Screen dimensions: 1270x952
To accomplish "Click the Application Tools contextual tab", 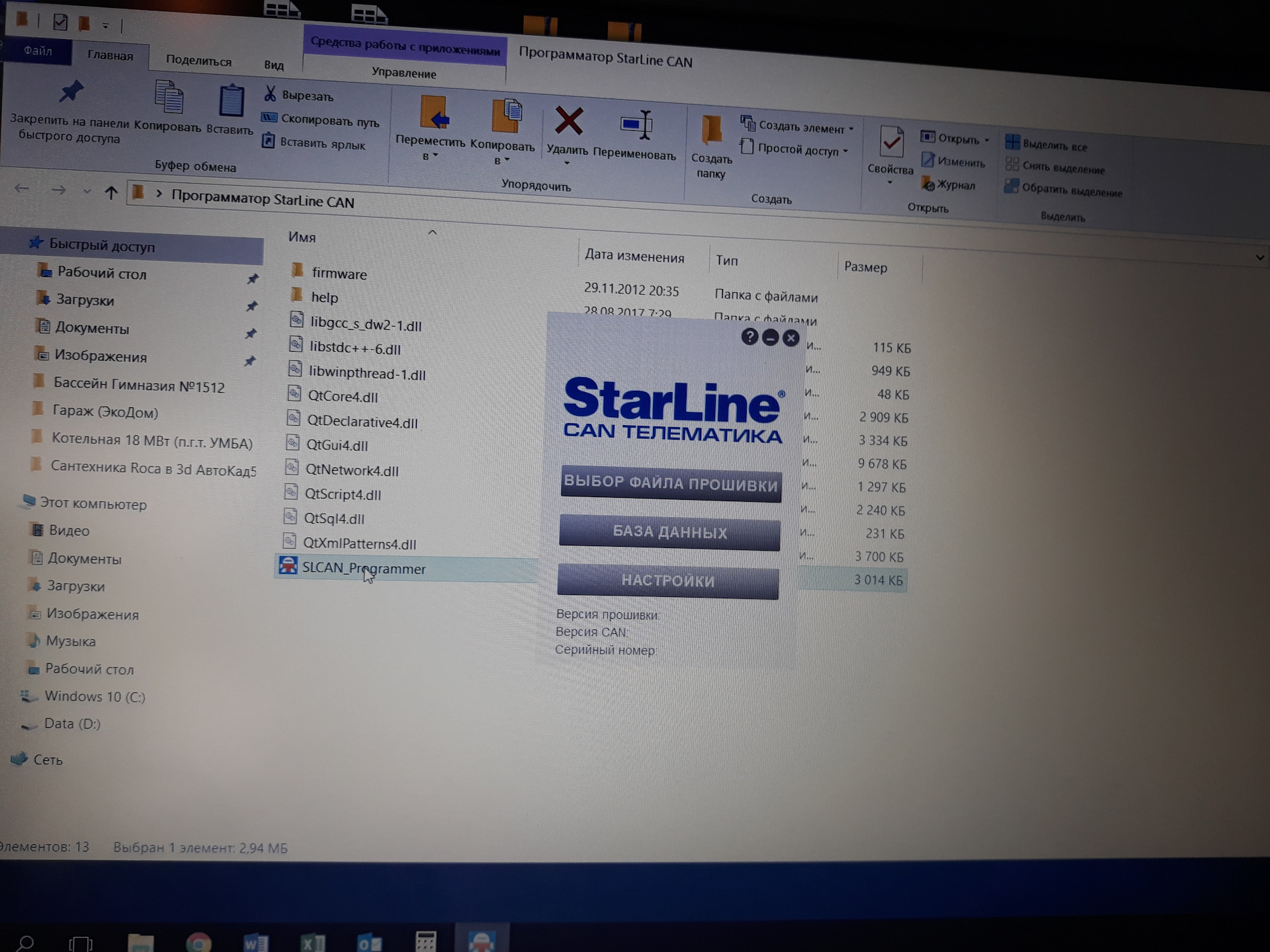I will tap(405, 46).
